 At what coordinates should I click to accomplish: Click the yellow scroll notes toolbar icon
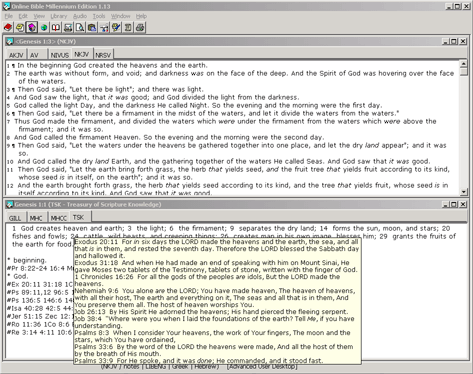pyautogui.click(x=20, y=27)
